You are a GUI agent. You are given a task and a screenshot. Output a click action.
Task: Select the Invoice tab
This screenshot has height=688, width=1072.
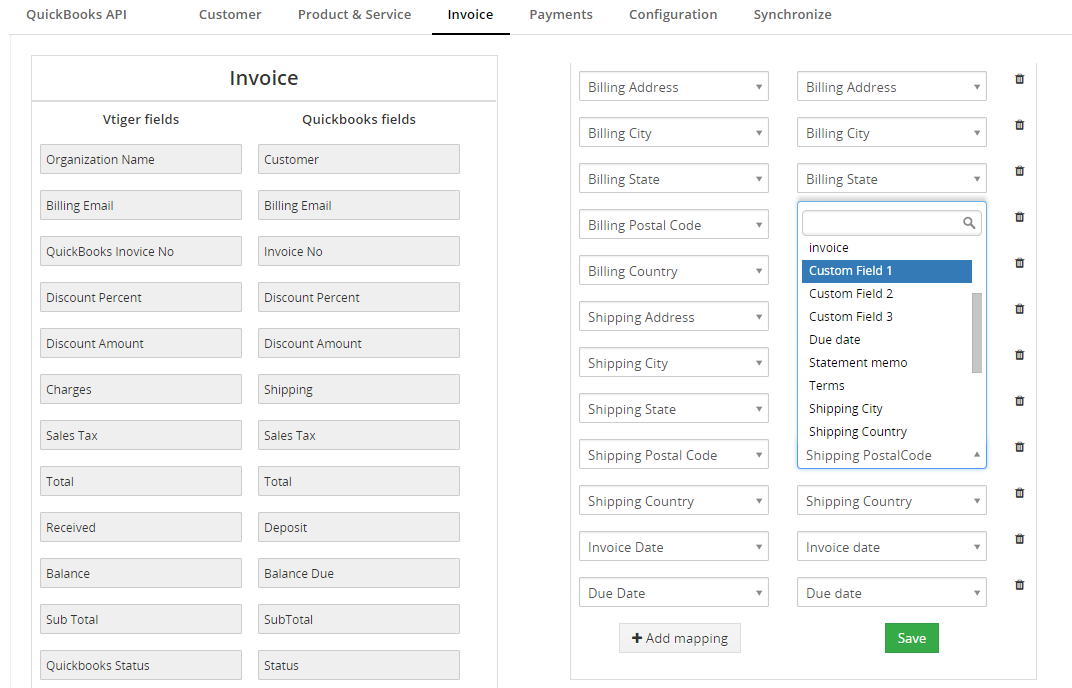(470, 14)
